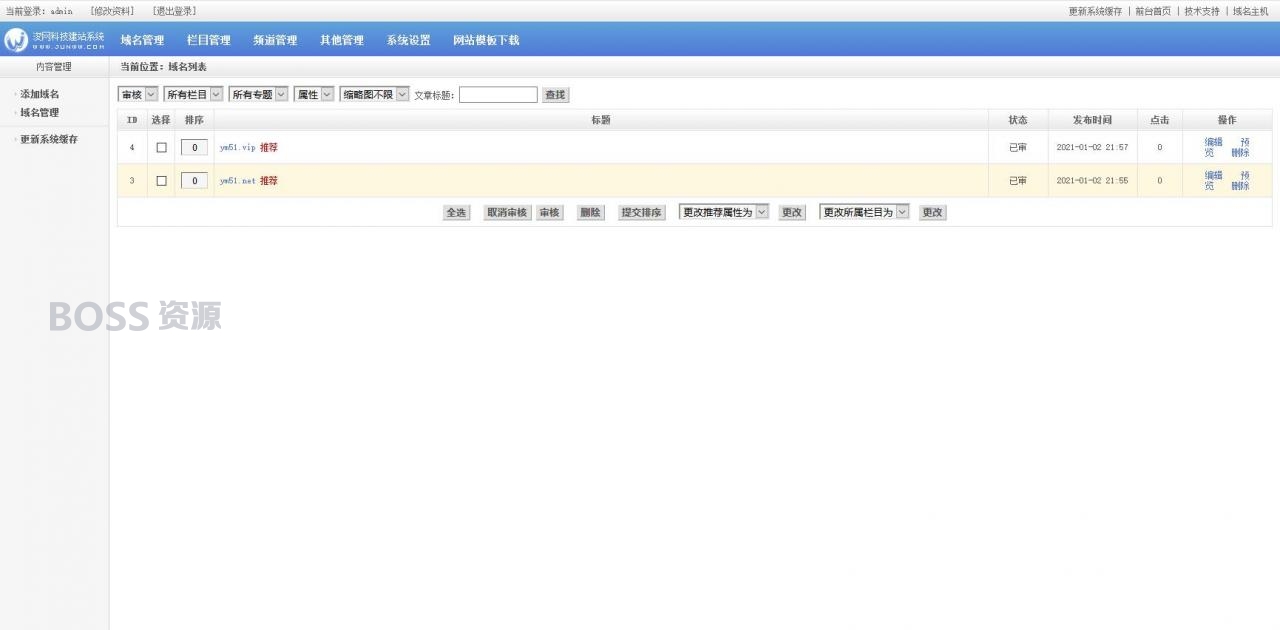Expand the 更改所属栏目为 dropdown
1280x630 pixels.
point(864,212)
